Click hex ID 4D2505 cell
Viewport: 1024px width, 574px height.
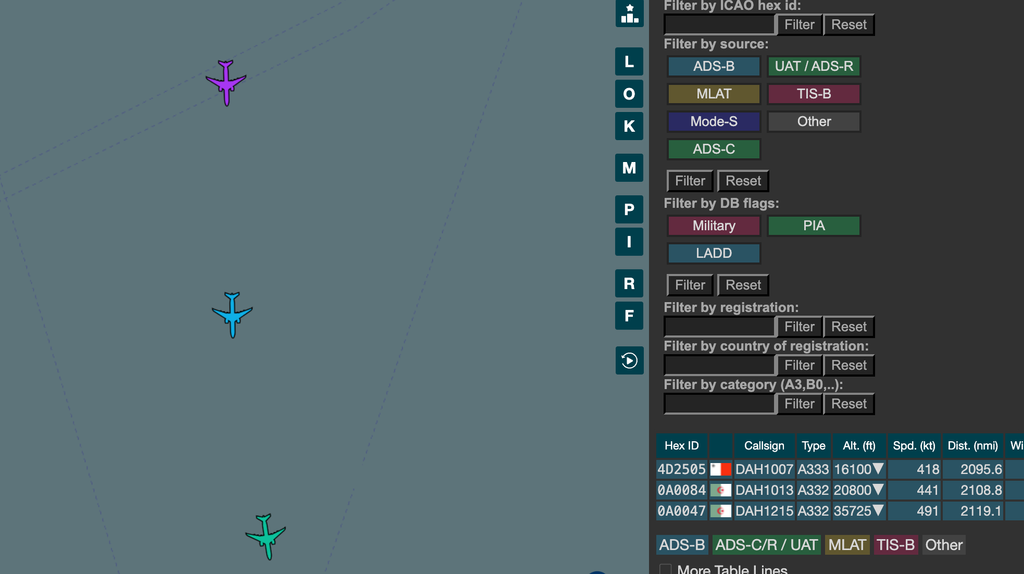pos(682,470)
